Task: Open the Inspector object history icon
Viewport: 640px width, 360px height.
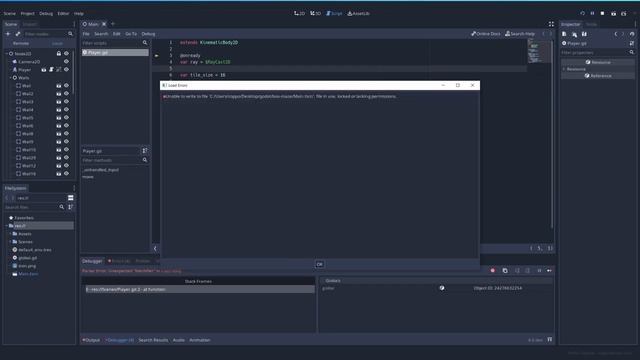Action: click(632, 34)
